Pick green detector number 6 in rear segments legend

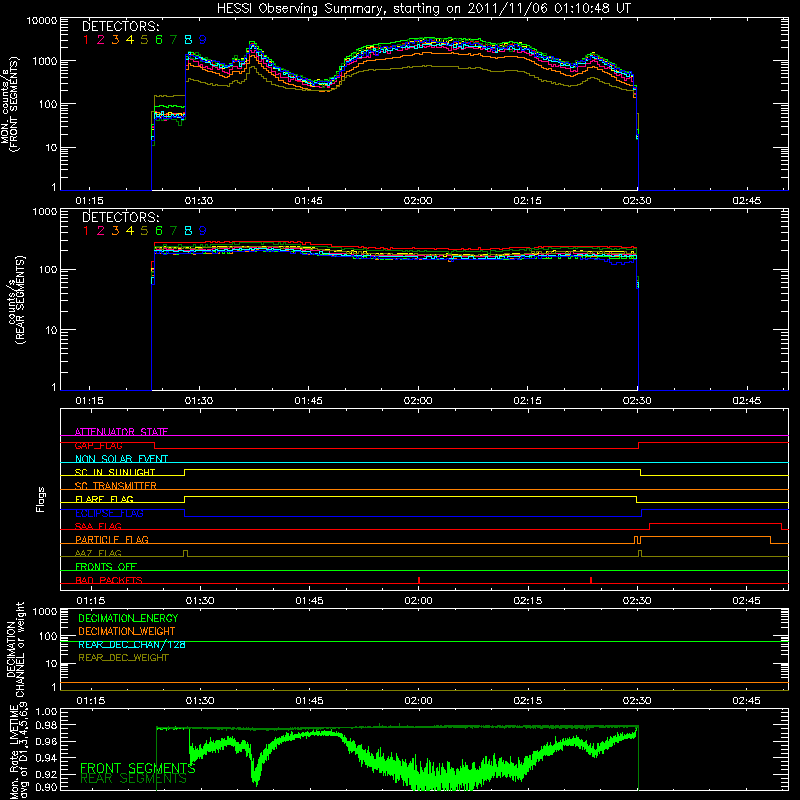point(159,231)
